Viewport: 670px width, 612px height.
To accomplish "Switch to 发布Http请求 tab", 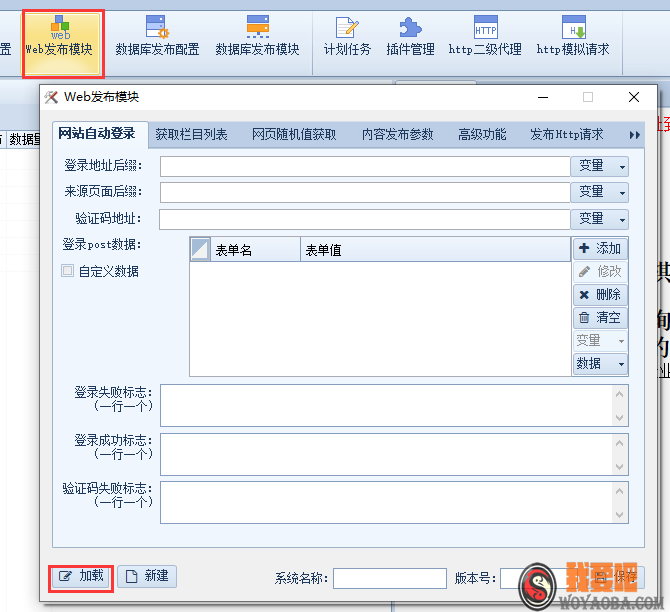I will coord(567,135).
